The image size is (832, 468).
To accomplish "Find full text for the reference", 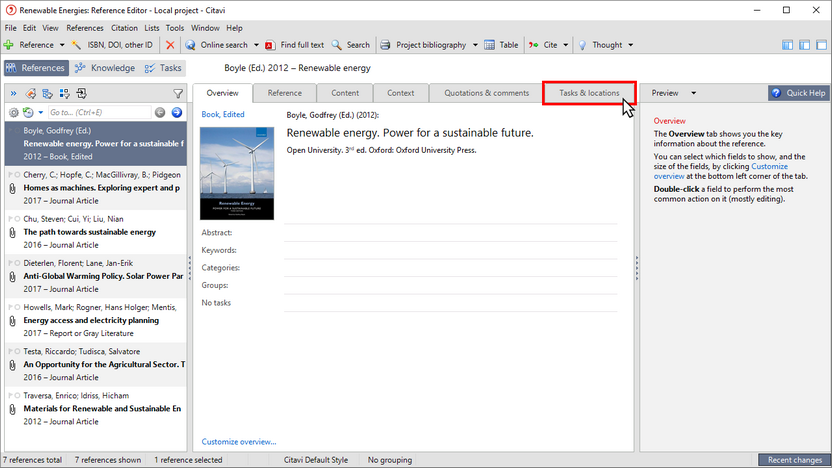I will 294,45.
